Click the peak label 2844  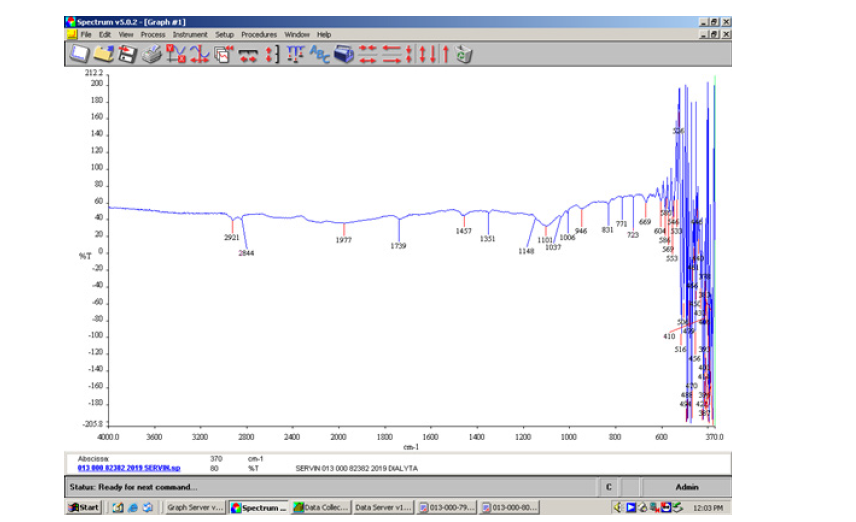point(246,253)
